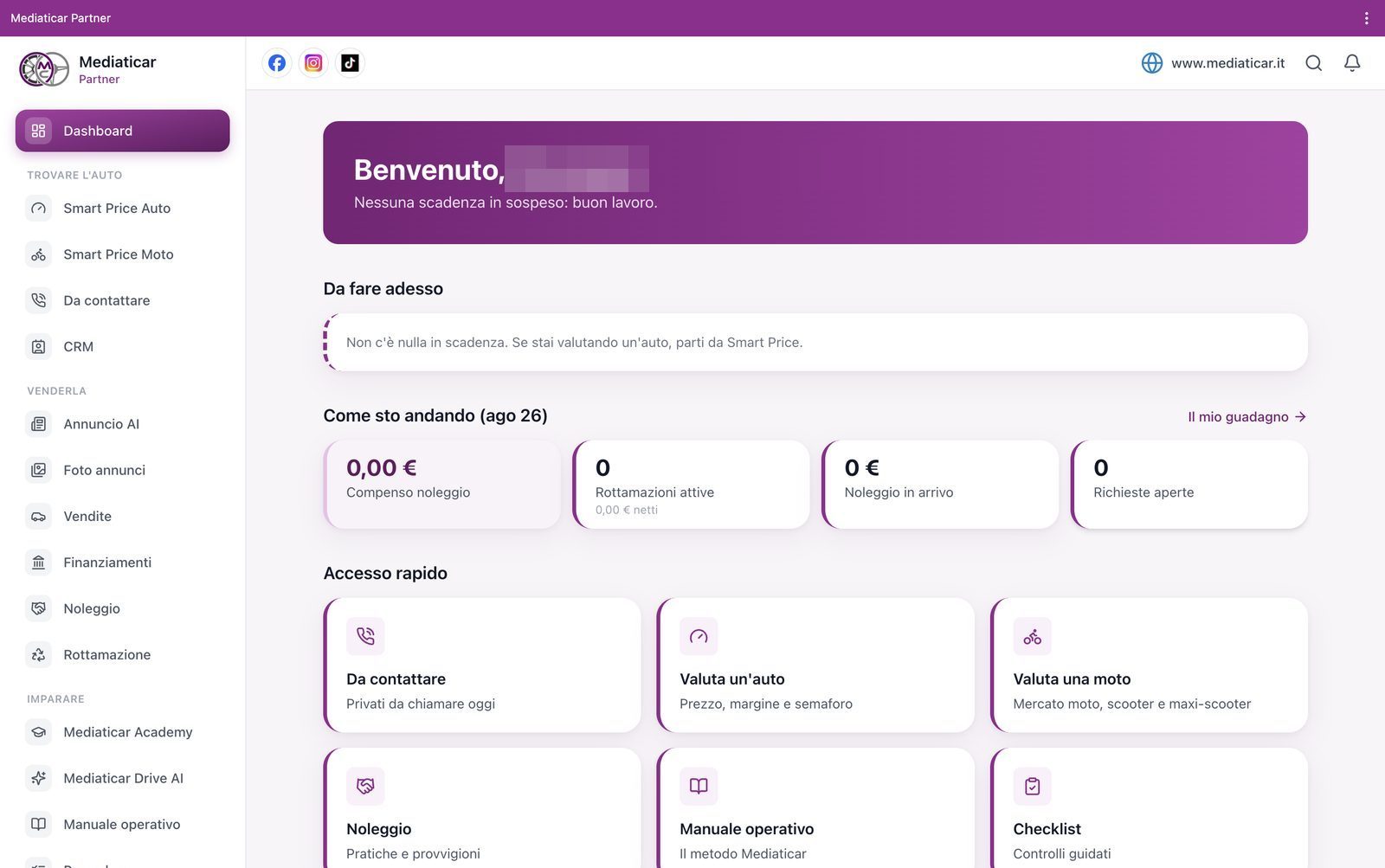This screenshot has height=868, width=1385.
Task: Click the gauge icon for Smart Price Auto
Action: [38, 209]
